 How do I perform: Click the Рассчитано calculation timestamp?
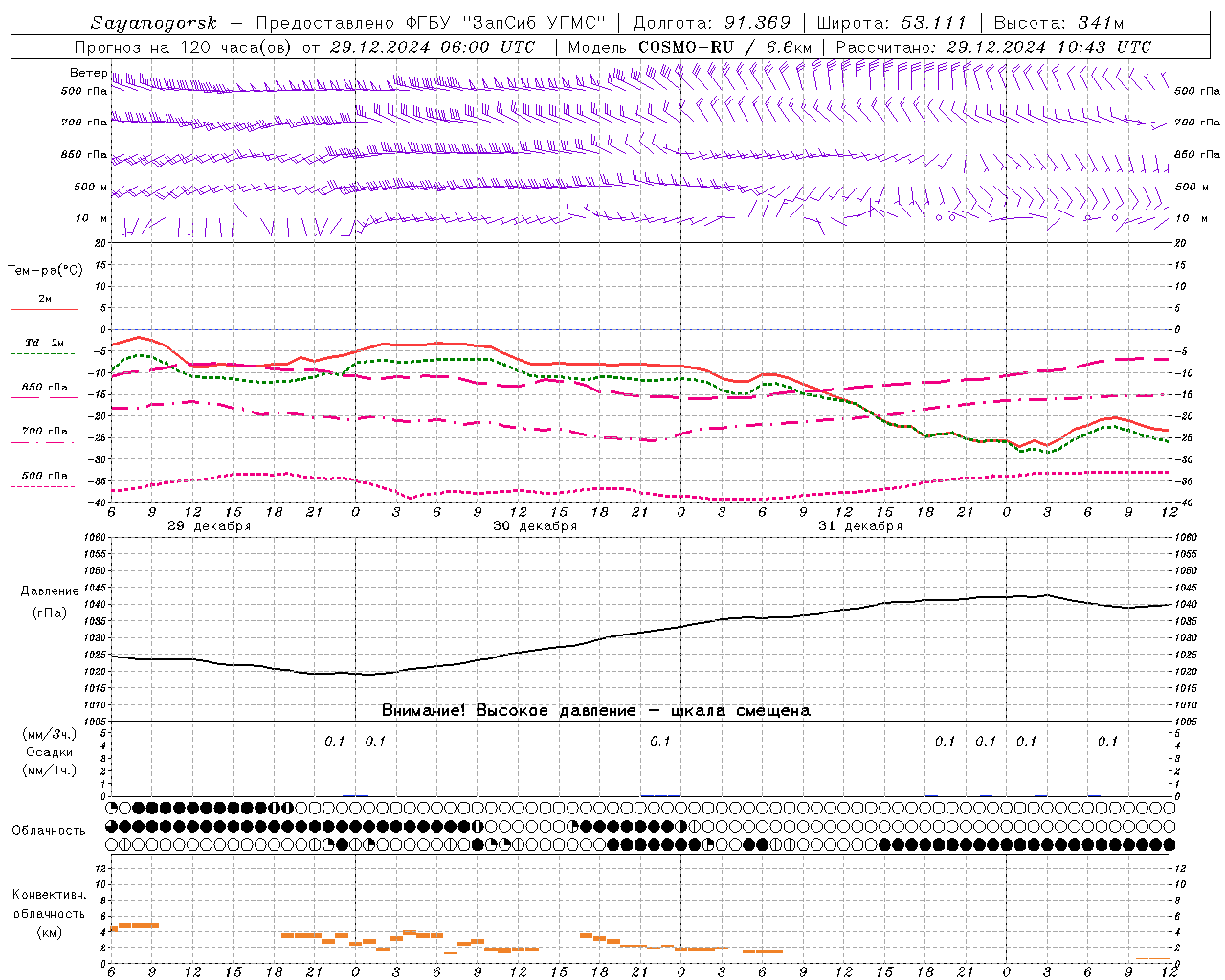coord(993,47)
